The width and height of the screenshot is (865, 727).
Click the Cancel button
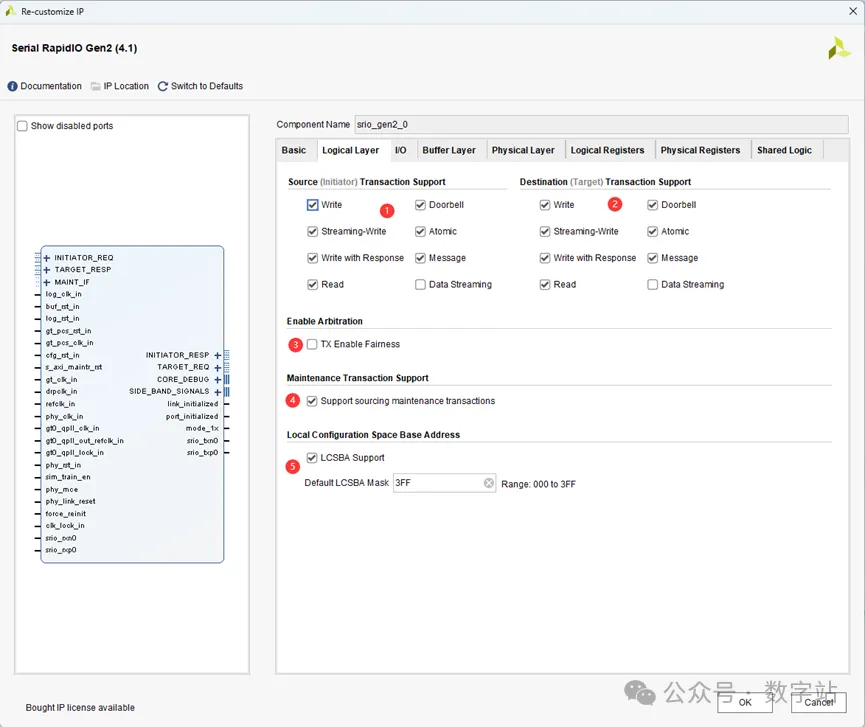tap(819, 702)
